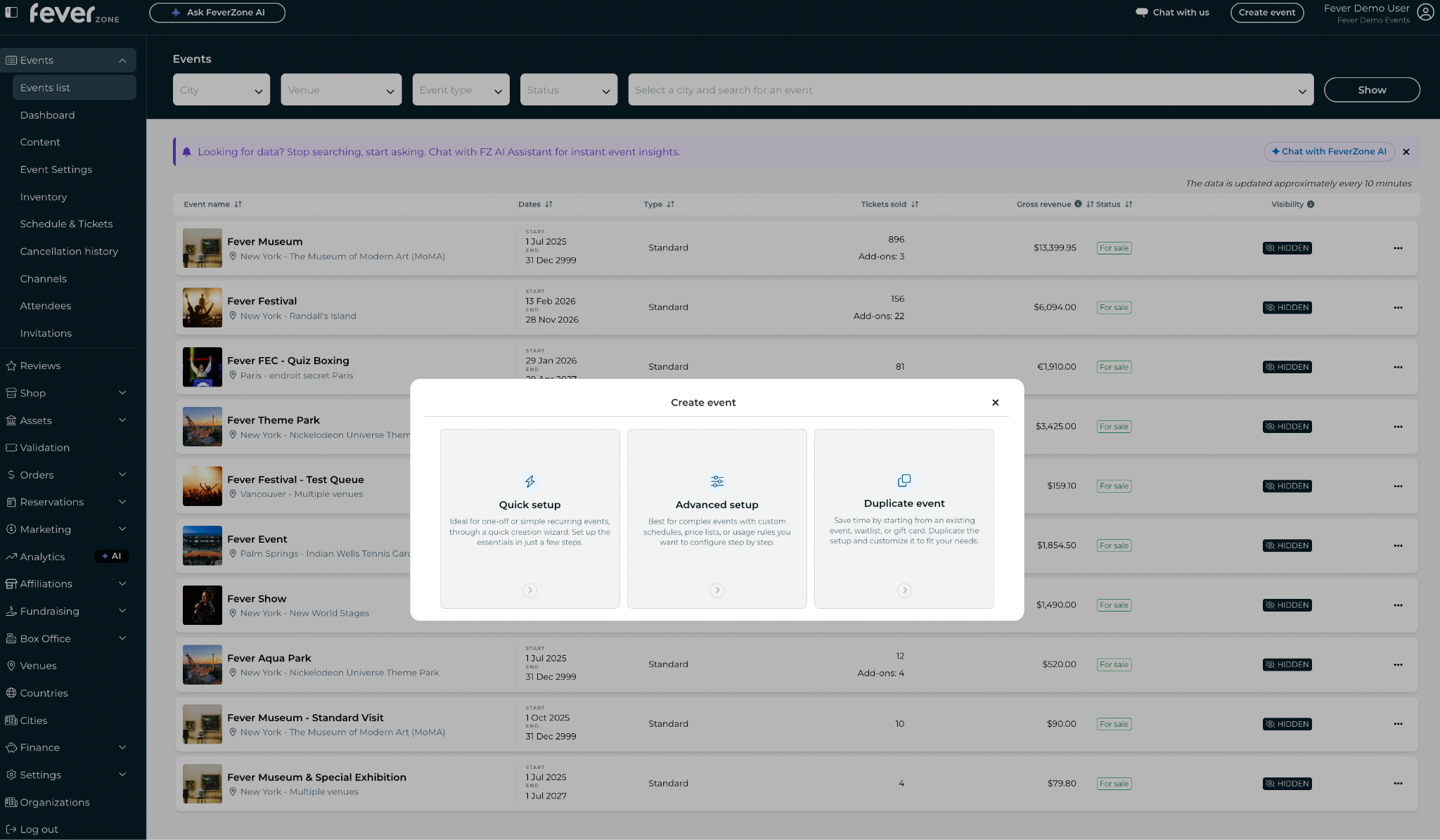Click the arrow under Quick setup

(530, 590)
